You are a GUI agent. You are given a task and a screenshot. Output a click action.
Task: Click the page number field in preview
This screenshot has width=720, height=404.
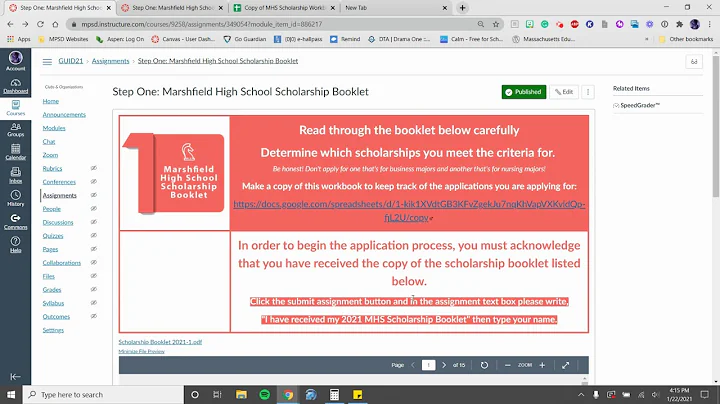tap(428, 365)
